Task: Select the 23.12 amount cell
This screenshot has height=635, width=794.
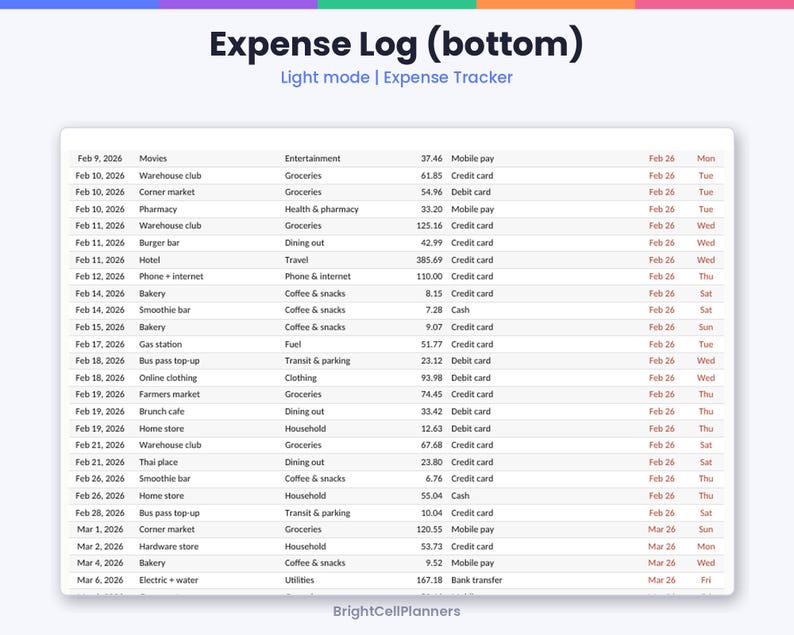Action: coord(431,361)
